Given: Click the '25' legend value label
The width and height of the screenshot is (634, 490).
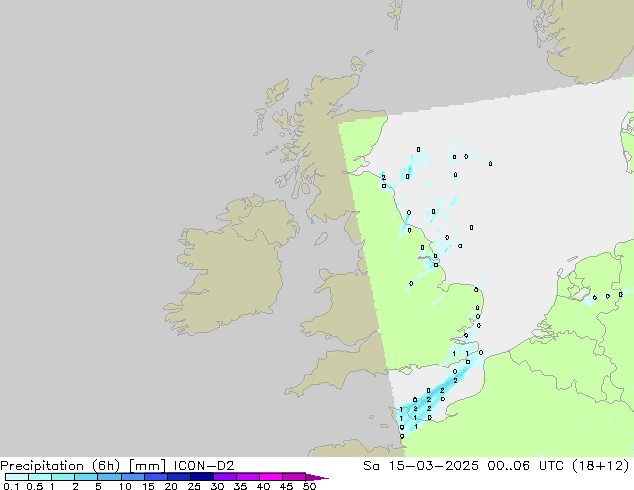Looking at the screenshot, I should click(194, 486).
